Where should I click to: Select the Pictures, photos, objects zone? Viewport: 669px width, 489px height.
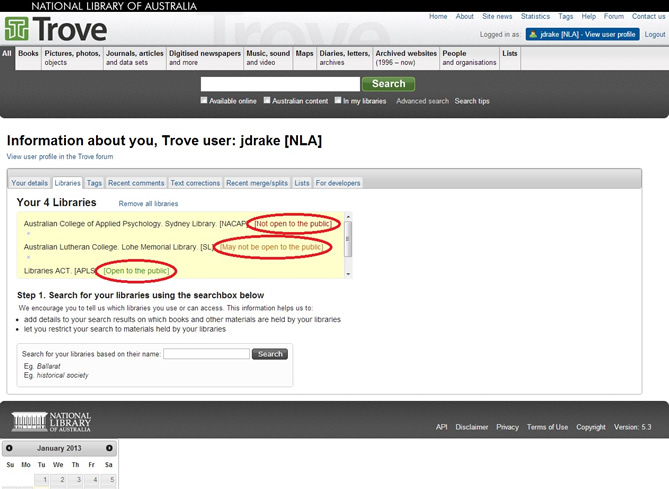72,58
